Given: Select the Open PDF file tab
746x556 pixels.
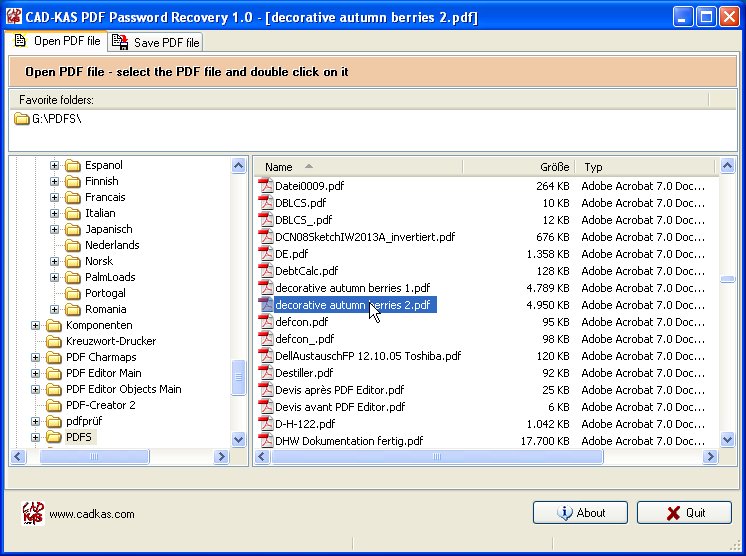Looking at the screenshot, I should coord(57,41).
